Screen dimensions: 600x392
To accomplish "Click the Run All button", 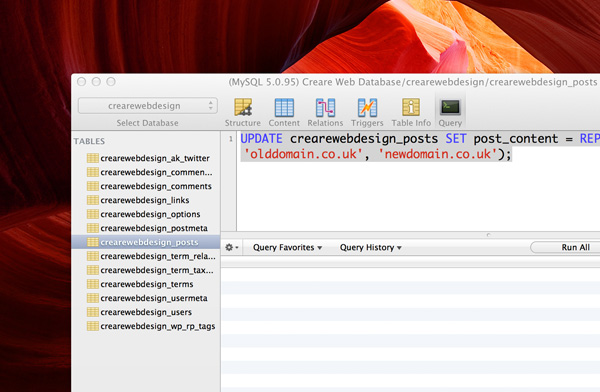I will click(x=566, y=247).
